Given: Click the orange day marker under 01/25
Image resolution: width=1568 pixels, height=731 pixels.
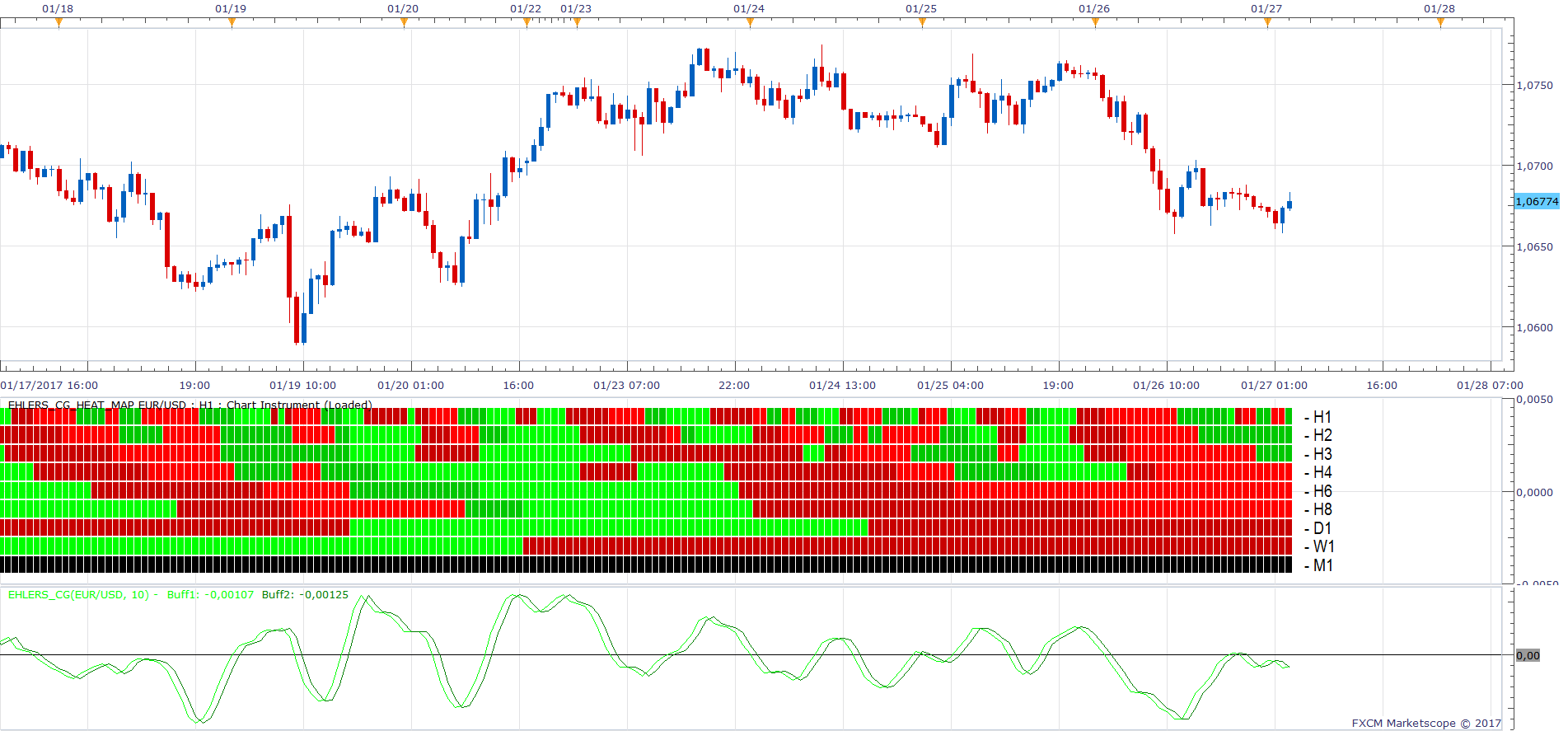Looking at the screenshot, I should click(922, 22).
